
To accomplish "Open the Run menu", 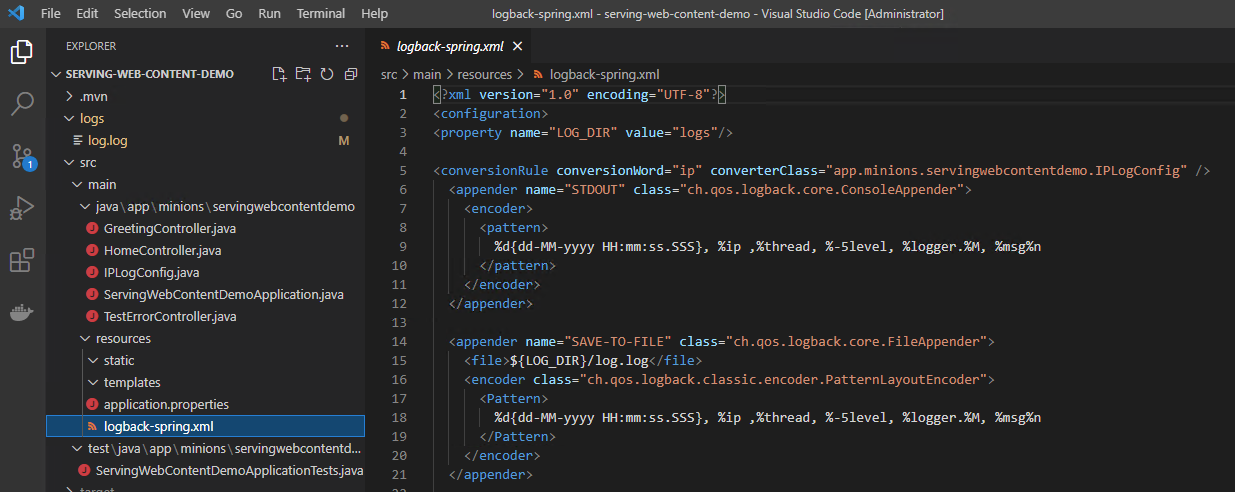I will click(x=269, y=14).
